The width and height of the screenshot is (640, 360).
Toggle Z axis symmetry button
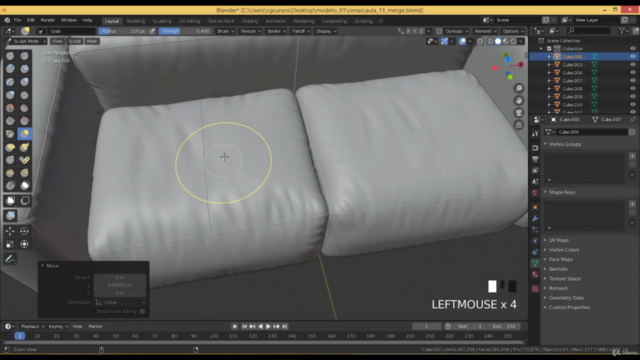pos(421,31)
